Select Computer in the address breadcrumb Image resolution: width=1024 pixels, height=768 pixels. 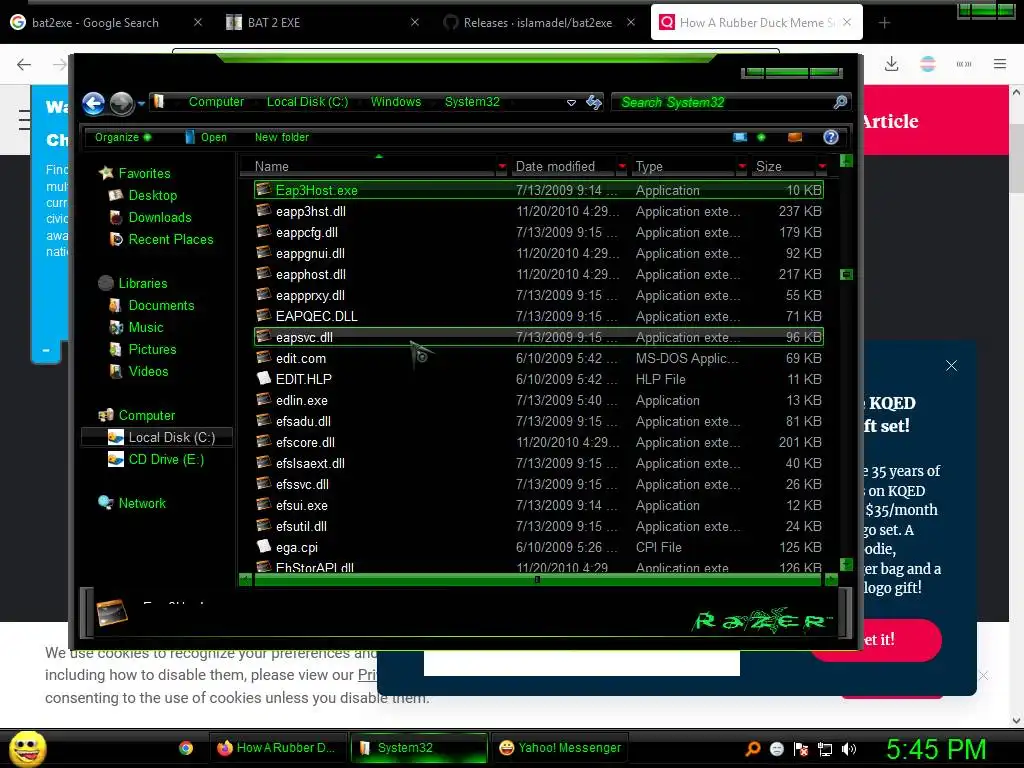216,102
